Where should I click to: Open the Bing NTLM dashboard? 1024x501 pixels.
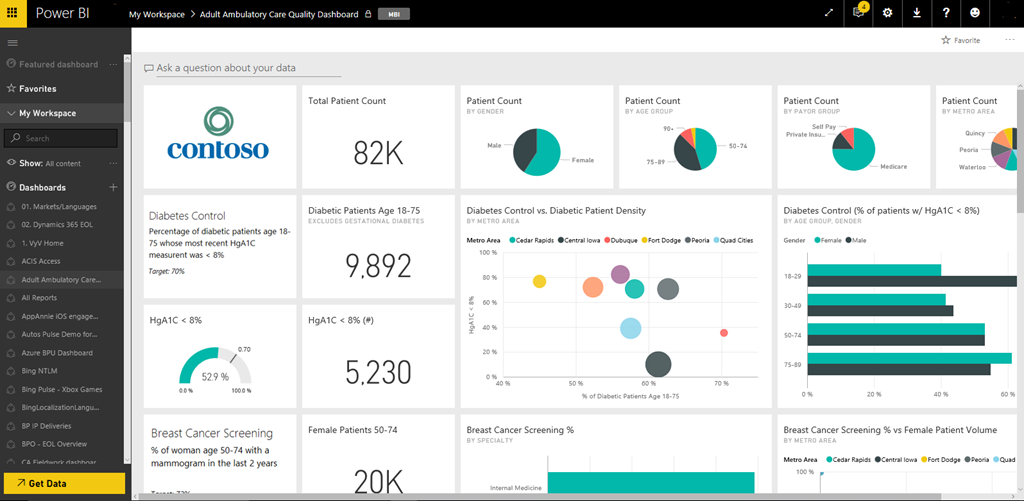40,371
